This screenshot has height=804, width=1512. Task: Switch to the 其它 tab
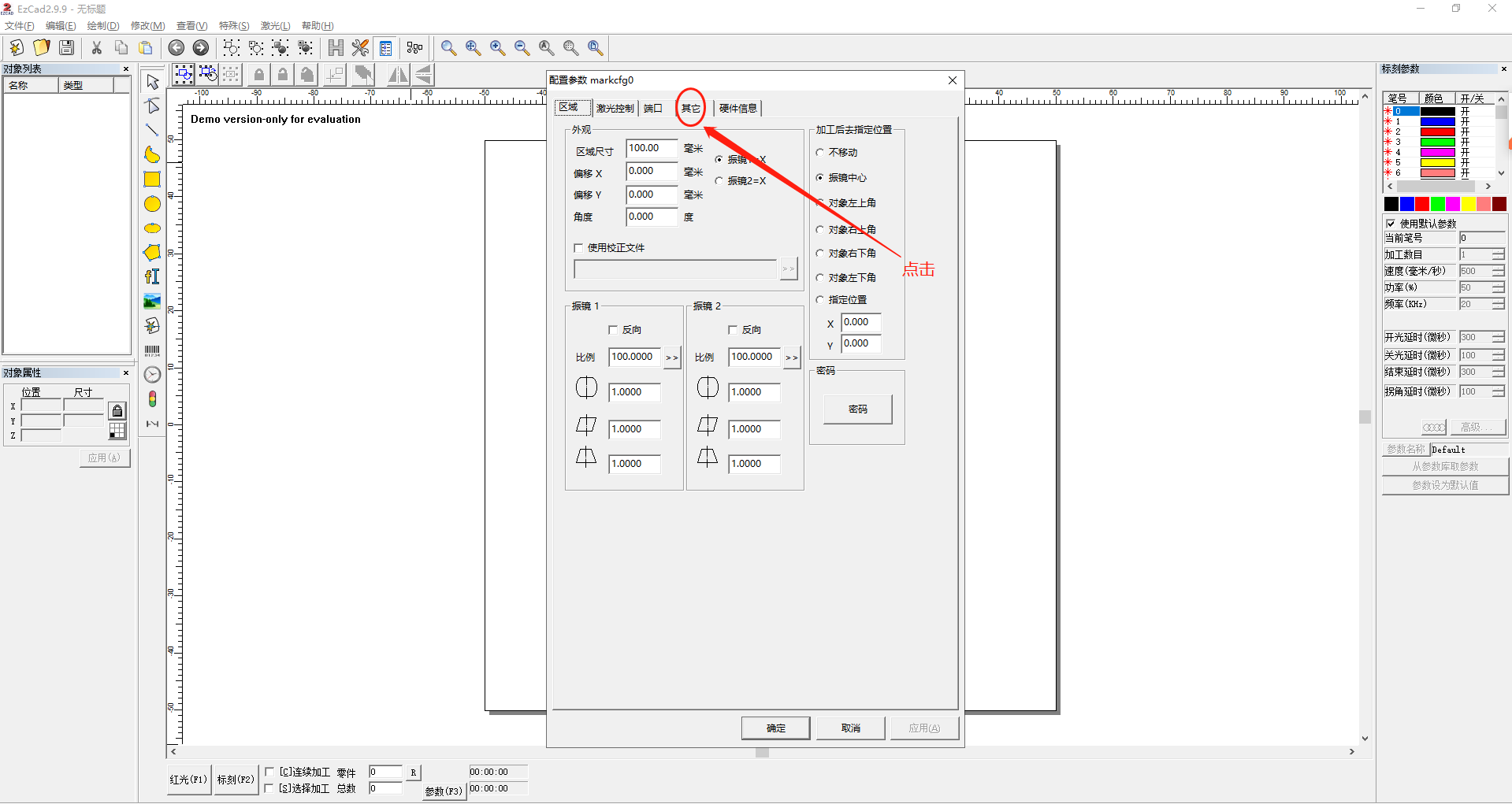click(690, 109)
